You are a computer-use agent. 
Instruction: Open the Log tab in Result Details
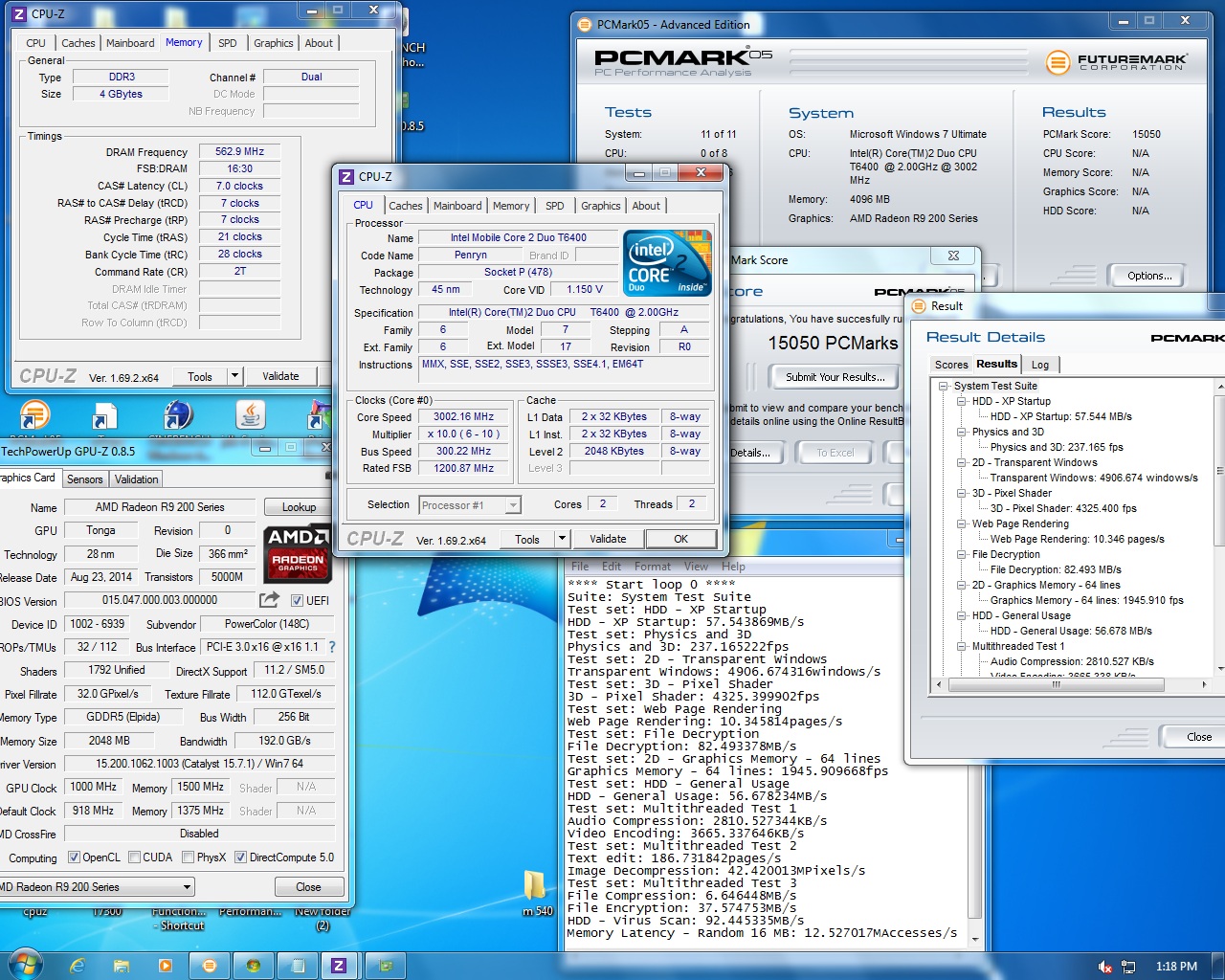1040,365
